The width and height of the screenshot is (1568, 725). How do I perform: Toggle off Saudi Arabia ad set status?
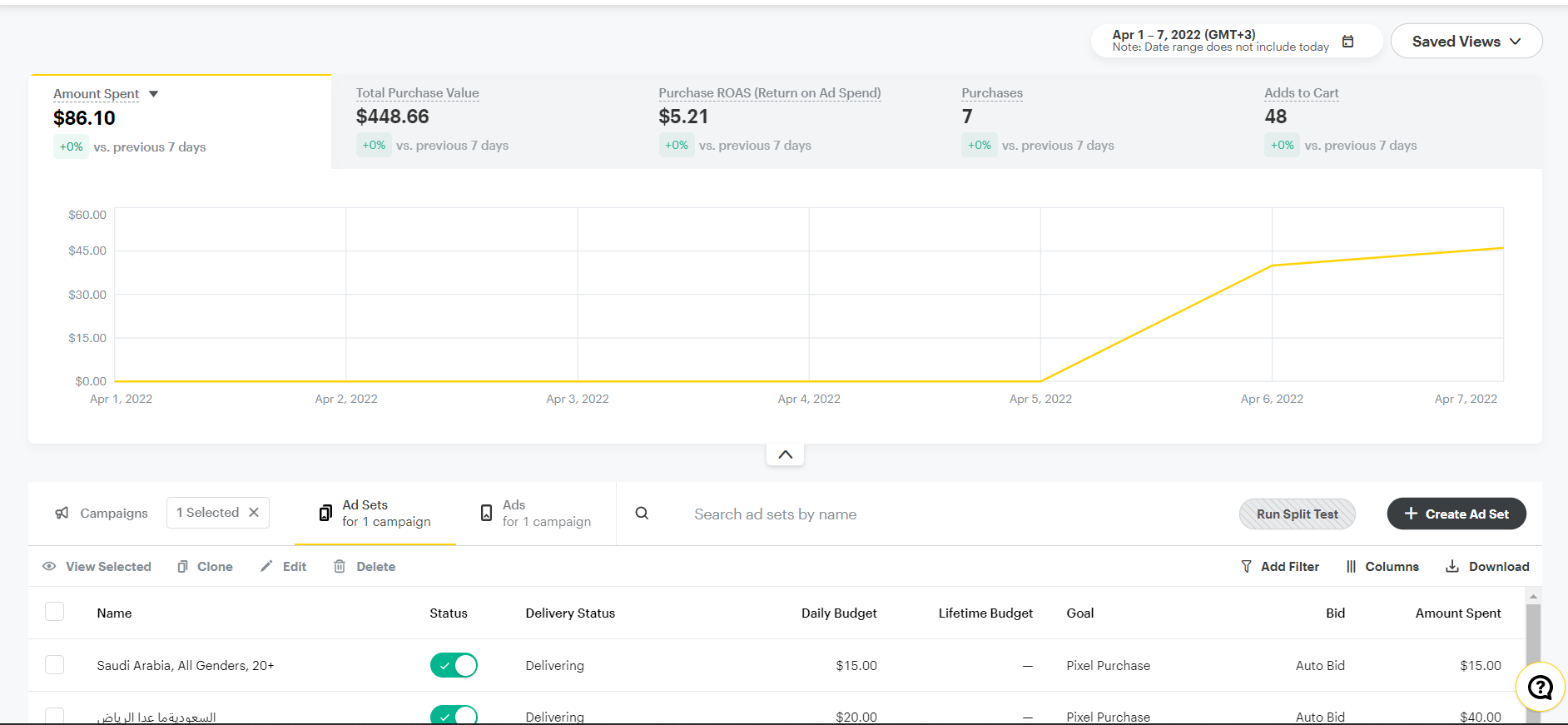tap(454, 665)
